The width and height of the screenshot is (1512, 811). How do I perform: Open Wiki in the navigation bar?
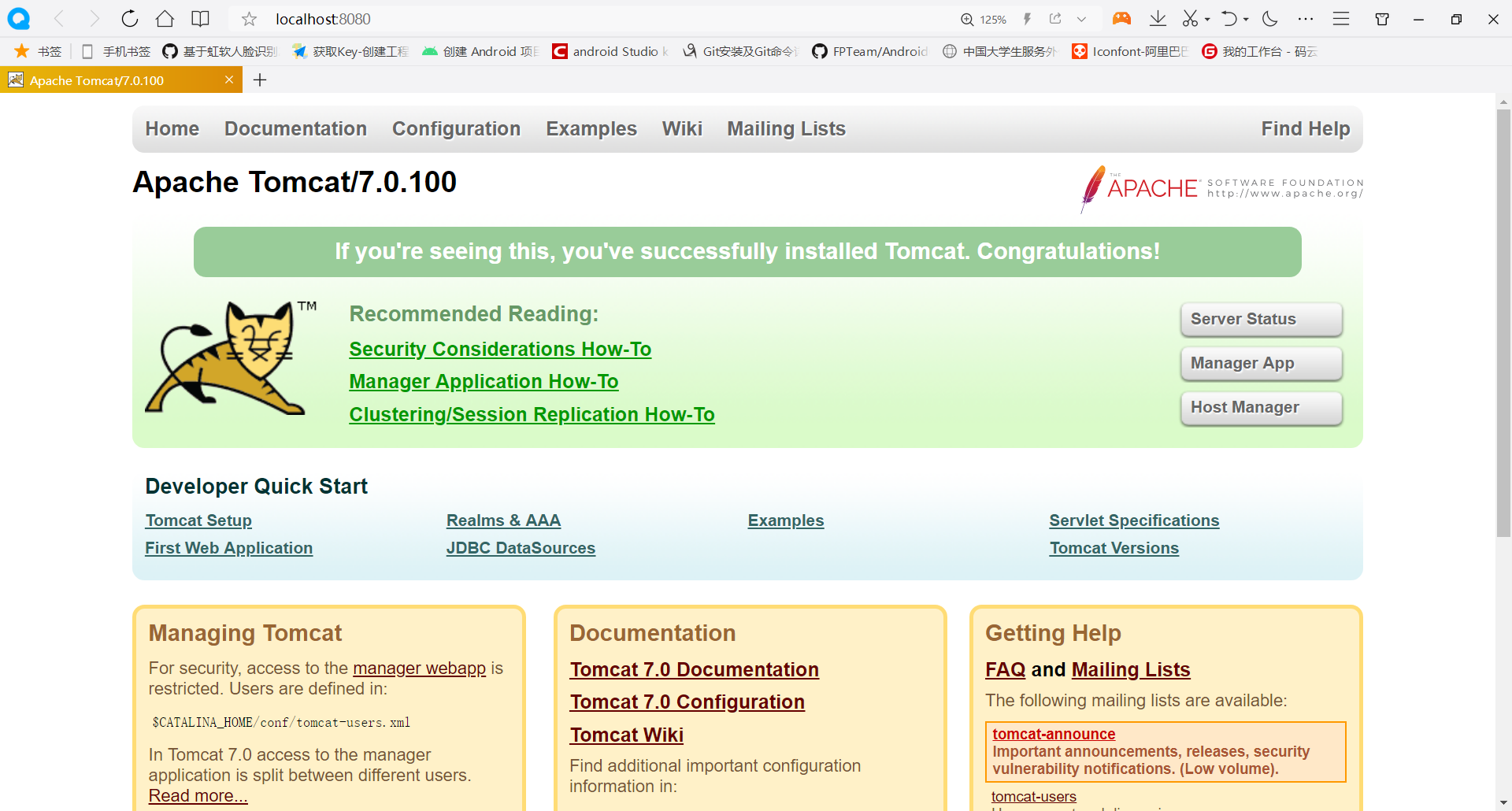click(682, 129)
